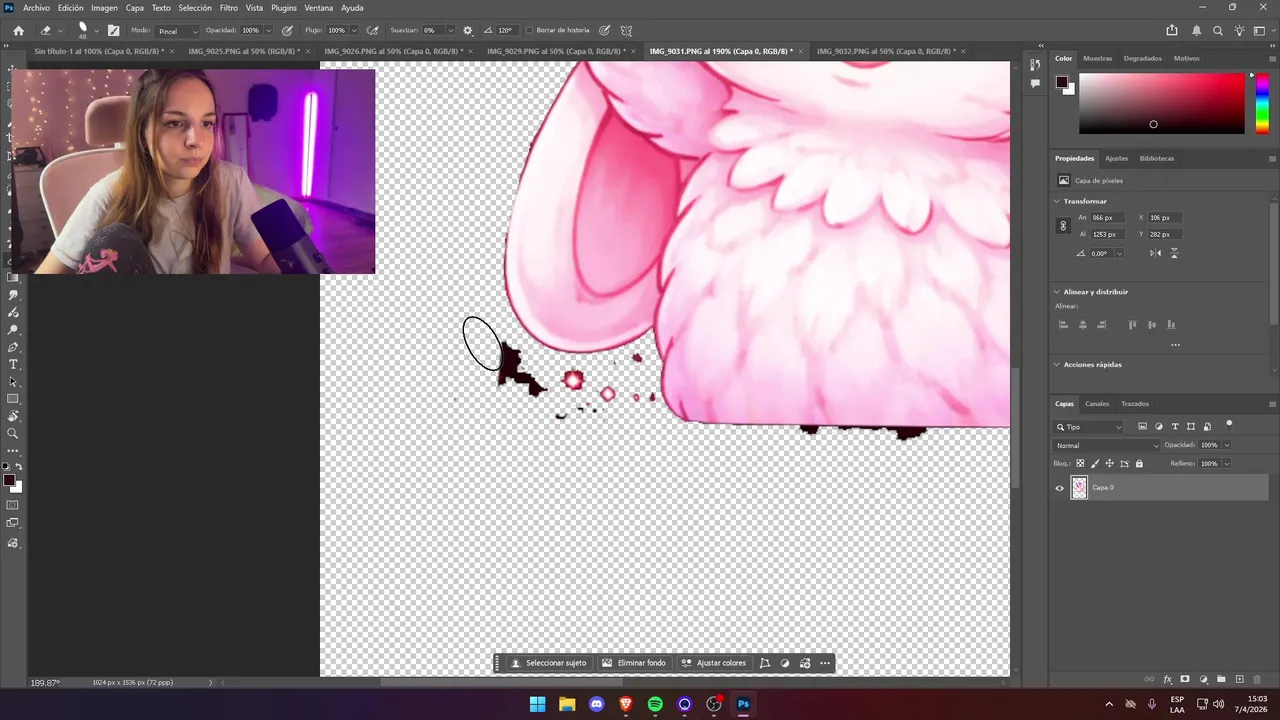Open the Flujo percentage dropdown
Screen dimensions: 1280x720
[354, 30]
